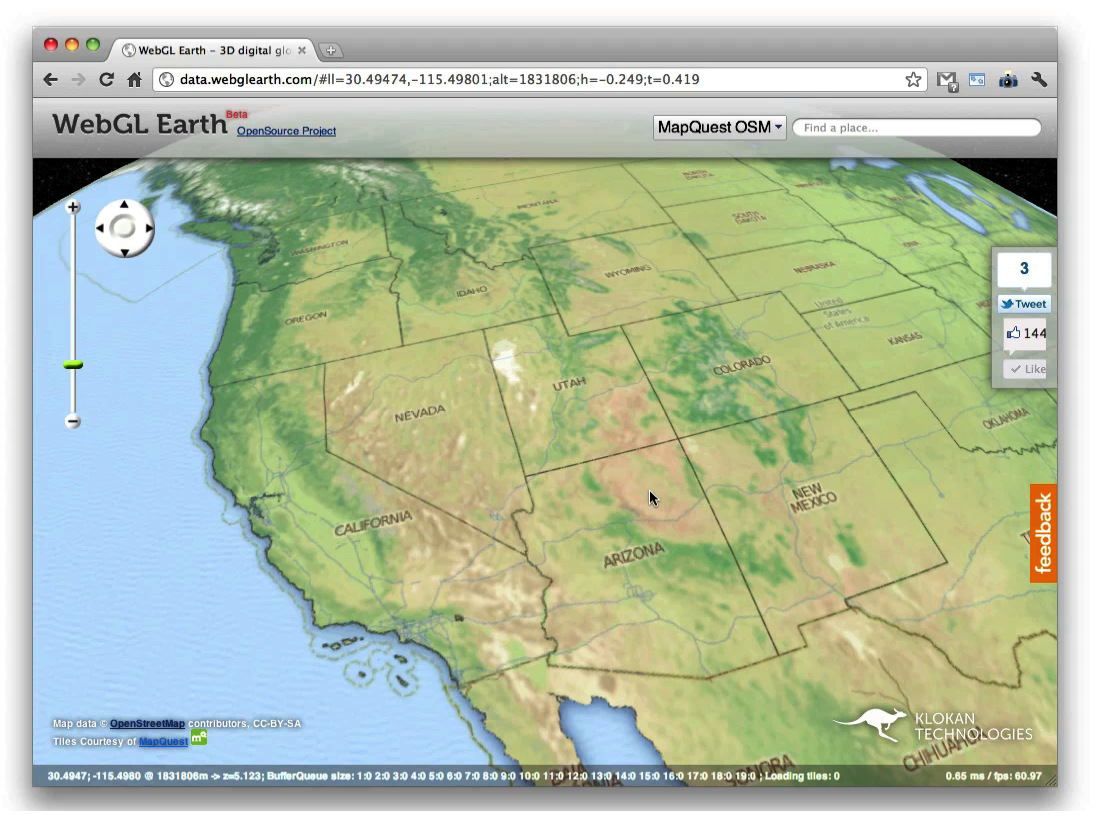Click the OREGON label on the map
This screenshot has width=1104, height=823.
click(x=306, y=318)
